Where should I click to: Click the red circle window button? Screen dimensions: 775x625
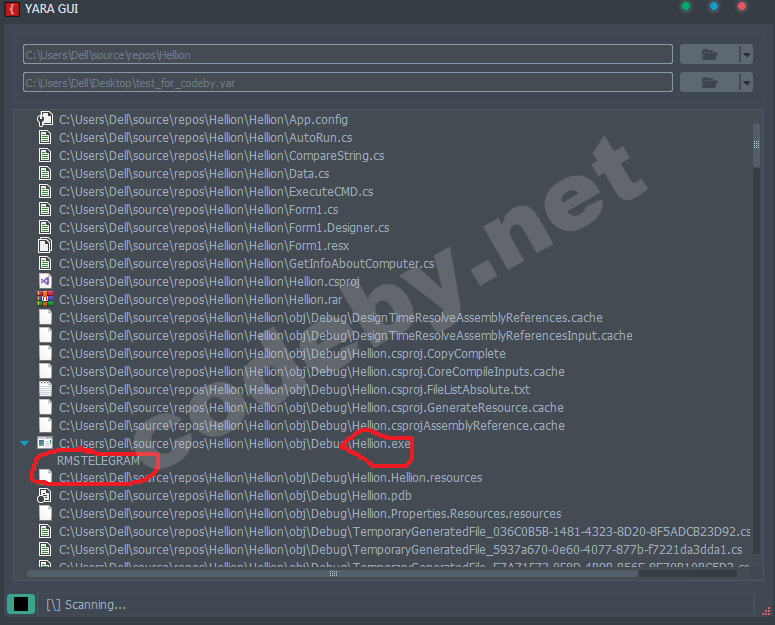coord(741,6)
